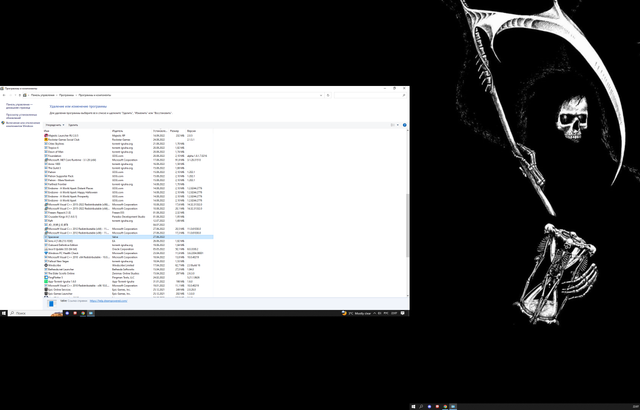640x410 pixels.
Task: Click the Microsoft .NET Core Runtime icon
Action: tap(46, 160)
